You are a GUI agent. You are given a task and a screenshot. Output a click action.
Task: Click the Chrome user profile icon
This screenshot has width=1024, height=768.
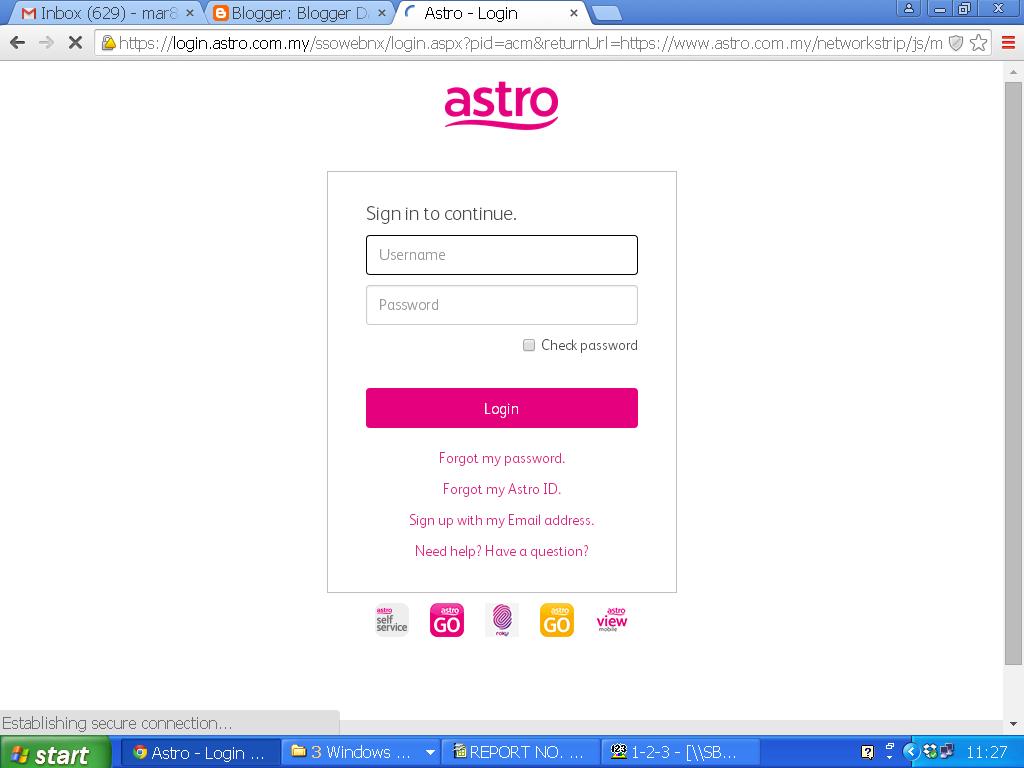[909, 9]
